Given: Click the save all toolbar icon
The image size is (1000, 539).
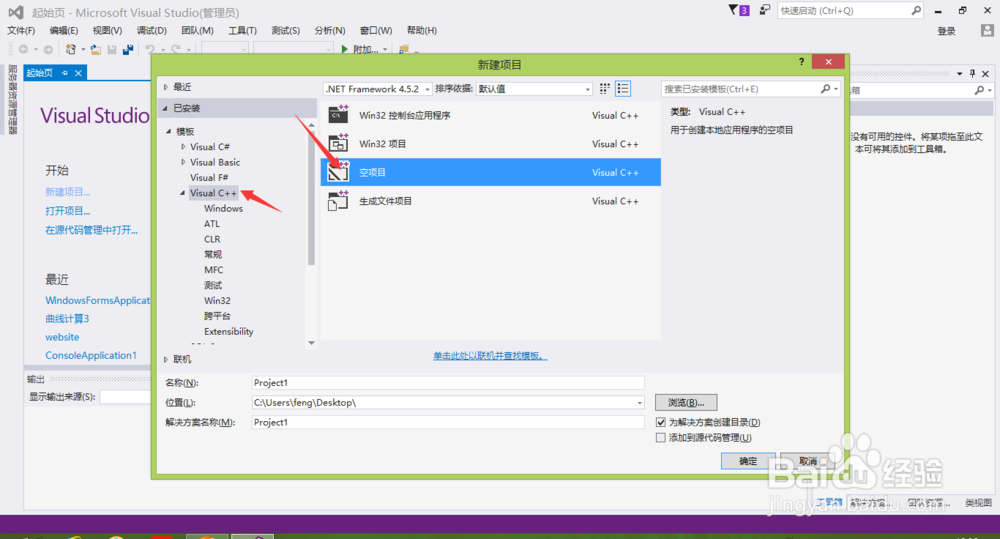Looking at the screenshot, I should (x=128, y=49).
